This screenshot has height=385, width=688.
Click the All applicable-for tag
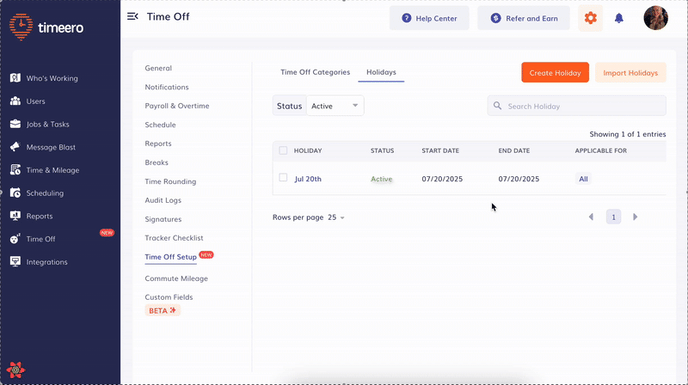tap(583, 179)
